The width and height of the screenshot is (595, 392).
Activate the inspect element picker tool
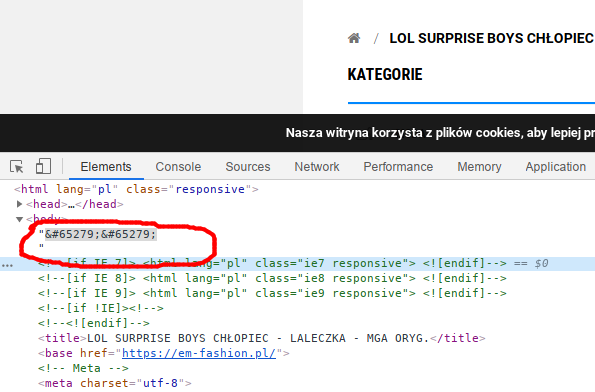tap(17, 167)
